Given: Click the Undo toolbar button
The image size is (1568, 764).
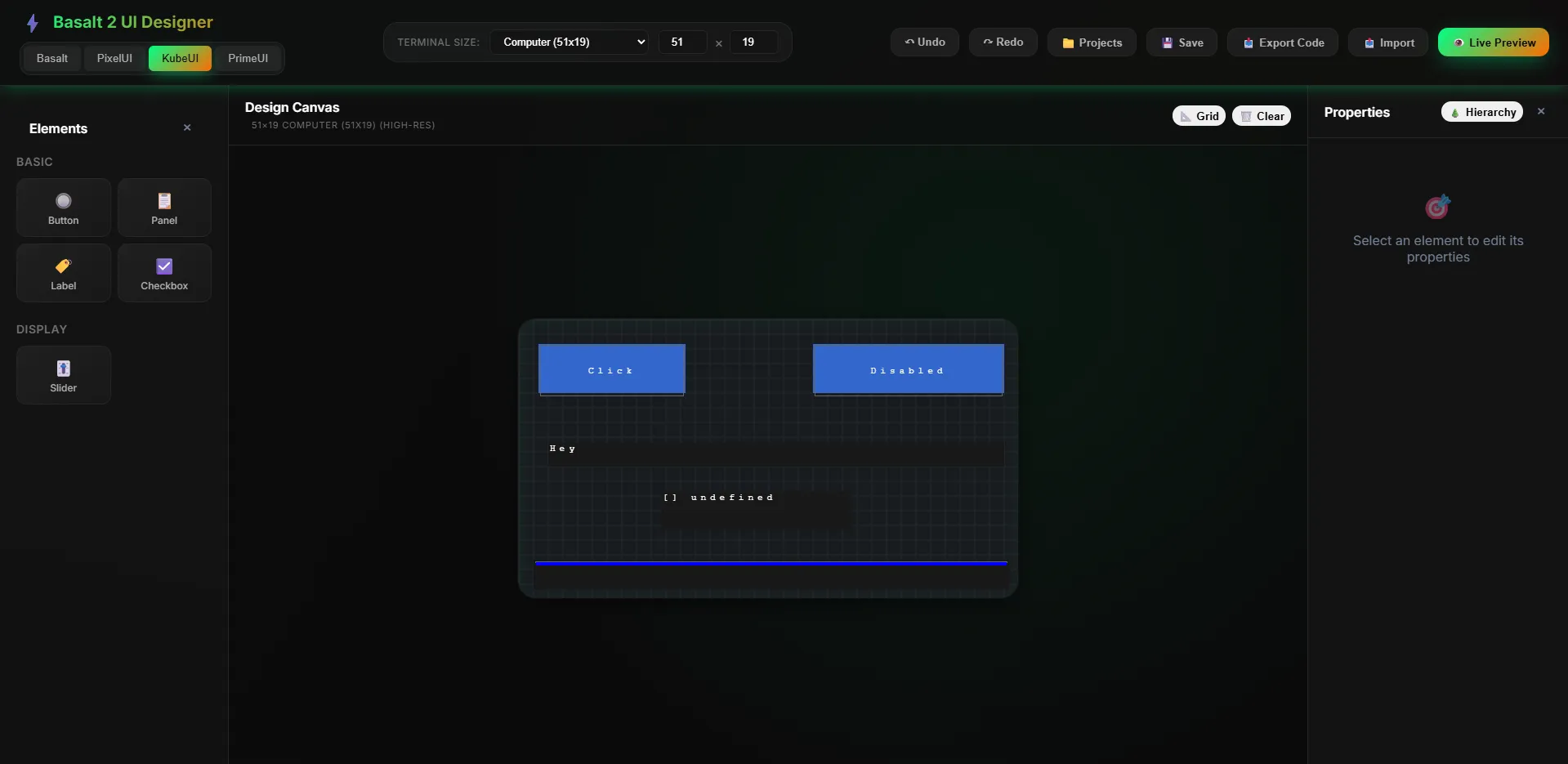Looking at the screenshot, I should point(925,42).
